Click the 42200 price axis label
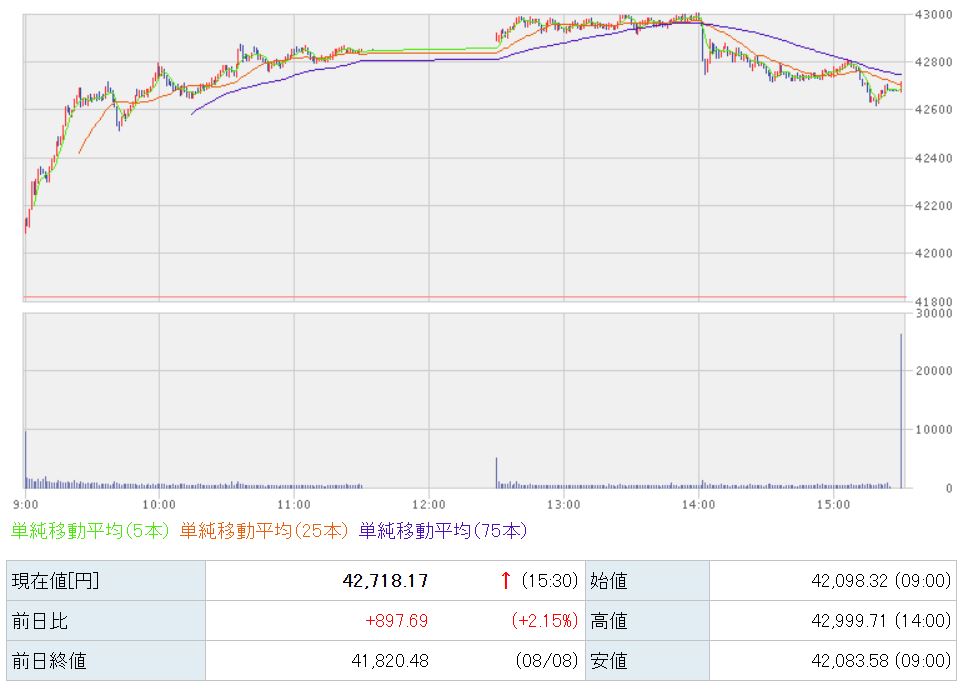Image resolution: width=968 pixels, height=689 pixels. point(933,206)
